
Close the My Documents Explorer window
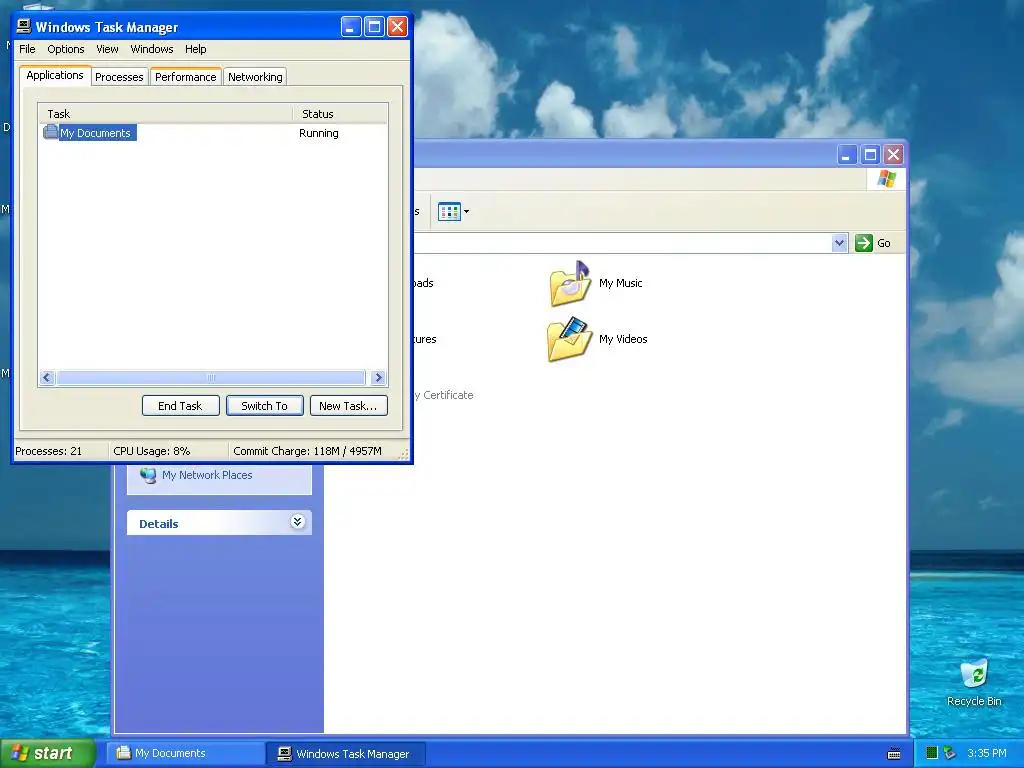894,155
